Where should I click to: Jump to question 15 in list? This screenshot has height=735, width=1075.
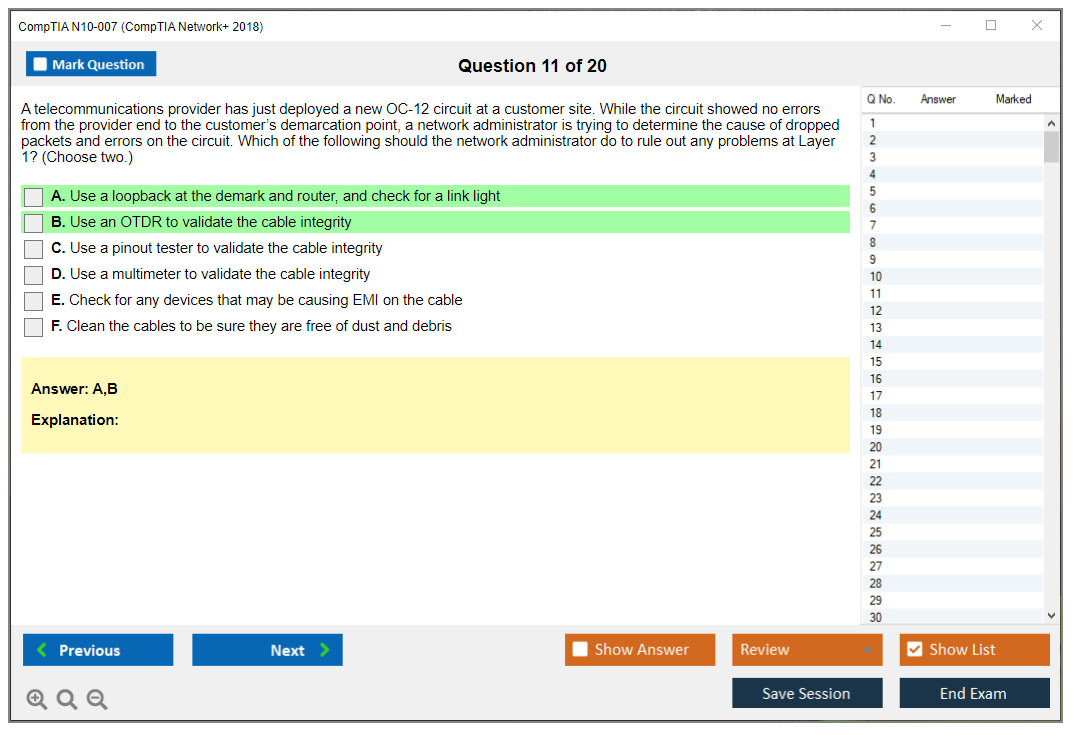point(876,362)
